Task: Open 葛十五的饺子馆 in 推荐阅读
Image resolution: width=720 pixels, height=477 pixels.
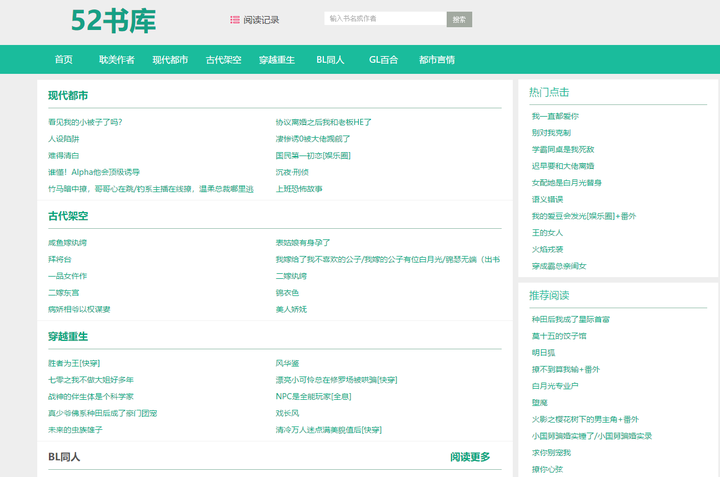Action: pyautogui.click(x=559, y=336)
